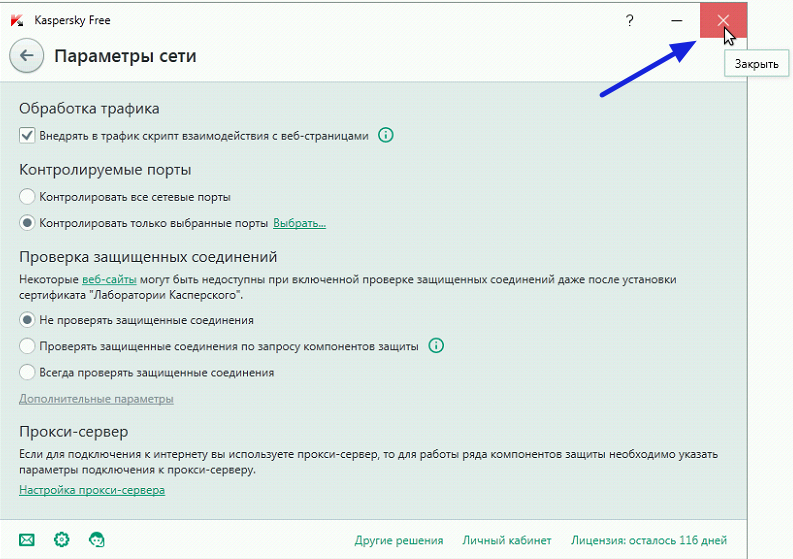This screenshot has height=559, width=793.
Task: Toggle 'Внедрять в трафик скрипт' checkbox
Action: (27, 136)
